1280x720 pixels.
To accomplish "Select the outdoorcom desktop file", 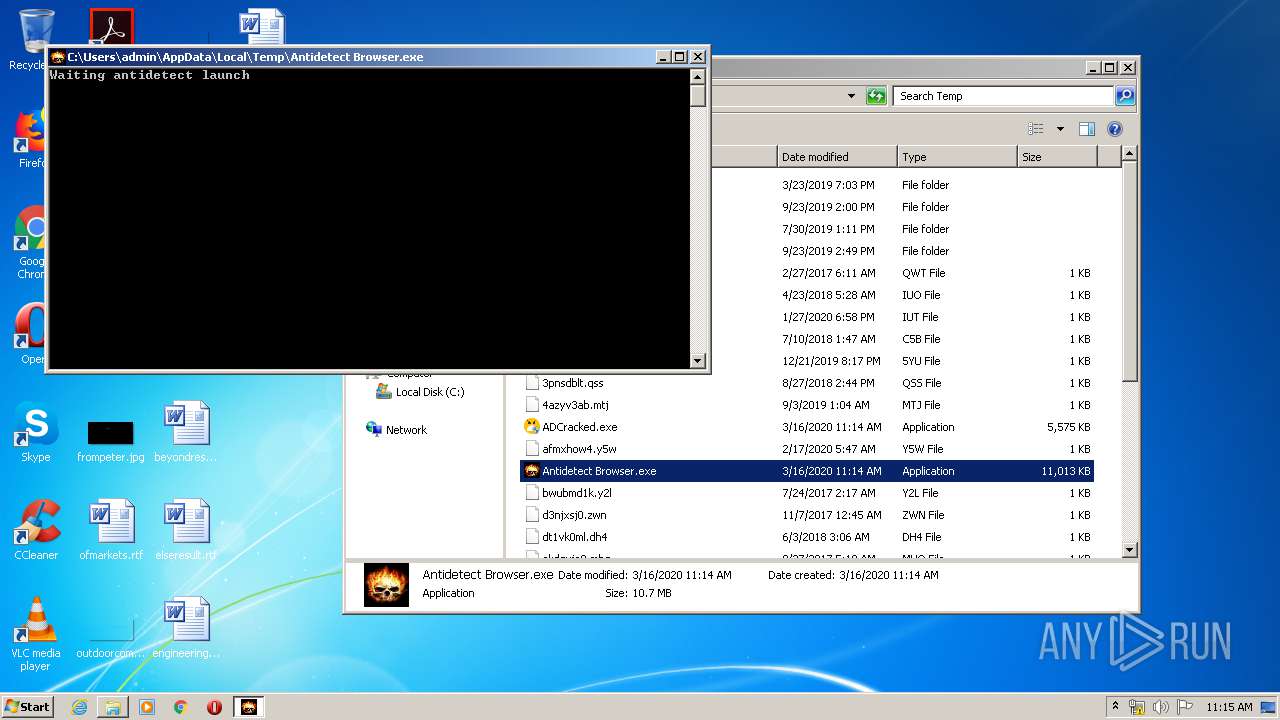I will click(x=110, y=638).
